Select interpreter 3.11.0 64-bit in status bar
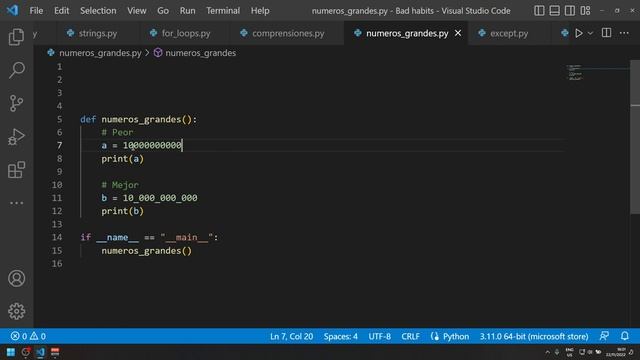Screen dimensions: 640x360 (x=534, y=336)
